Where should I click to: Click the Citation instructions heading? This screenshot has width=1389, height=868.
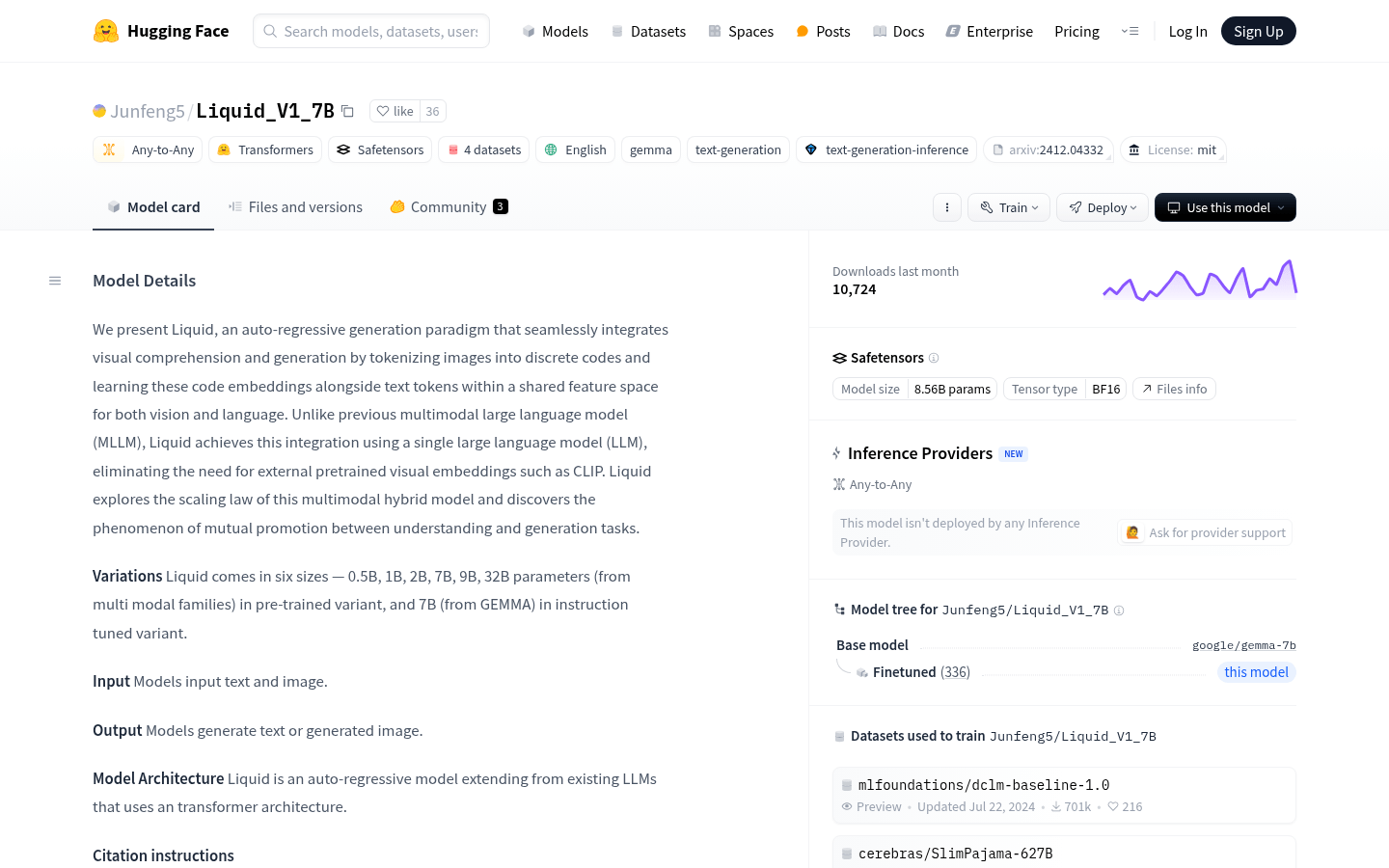click(163, 855)
